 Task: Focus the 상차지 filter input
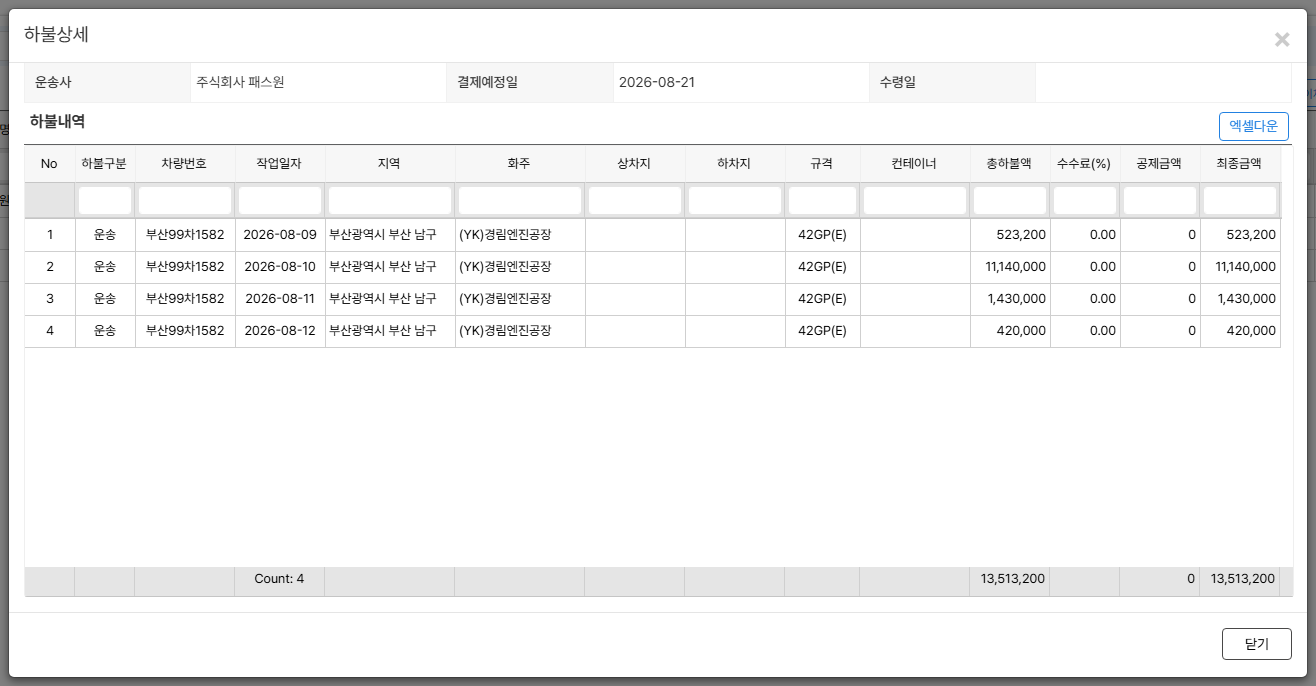[x=635, y=200]
